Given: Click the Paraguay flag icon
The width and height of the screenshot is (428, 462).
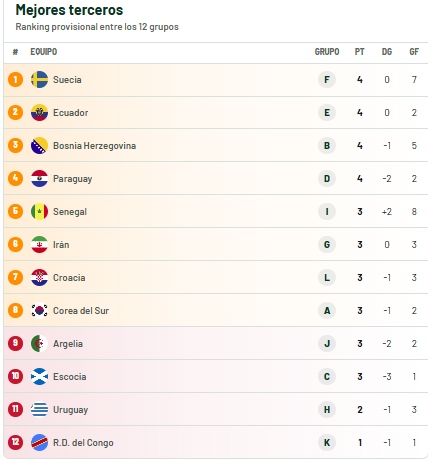Looking at the screenshot, I should pyautogui.click(x=39, y=179).
